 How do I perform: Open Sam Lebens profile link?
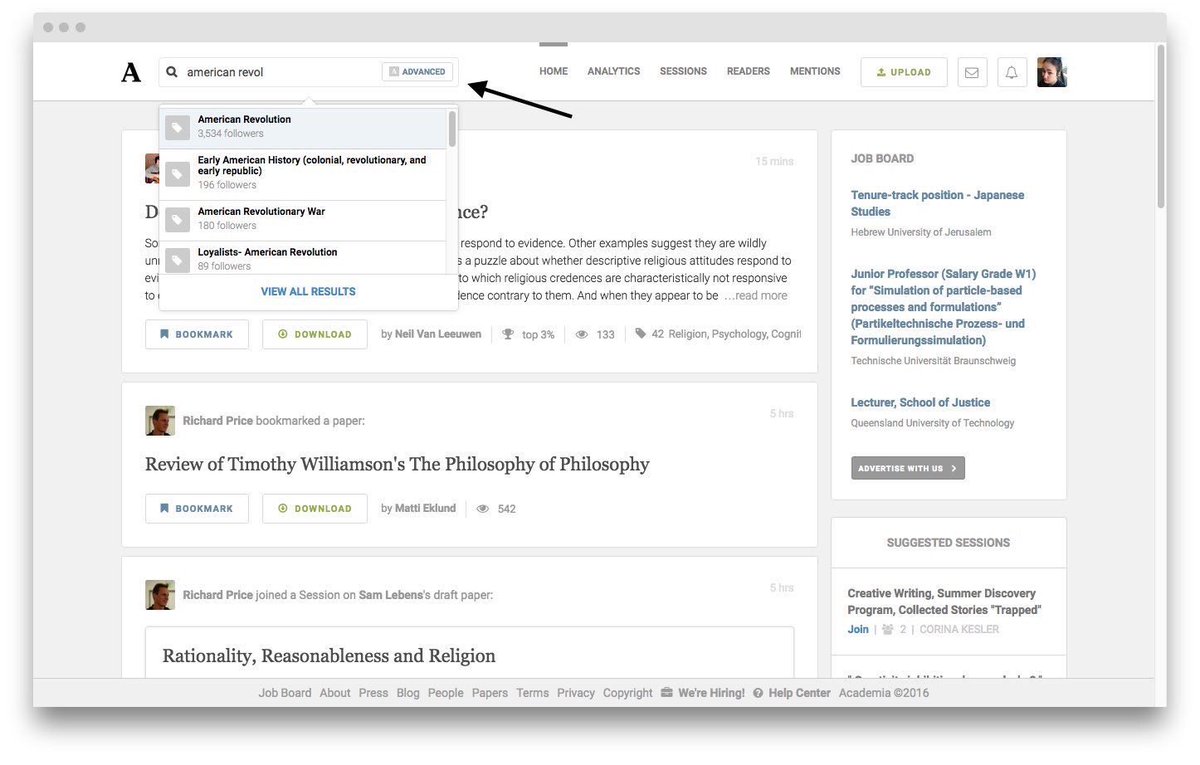coord(393,595)
